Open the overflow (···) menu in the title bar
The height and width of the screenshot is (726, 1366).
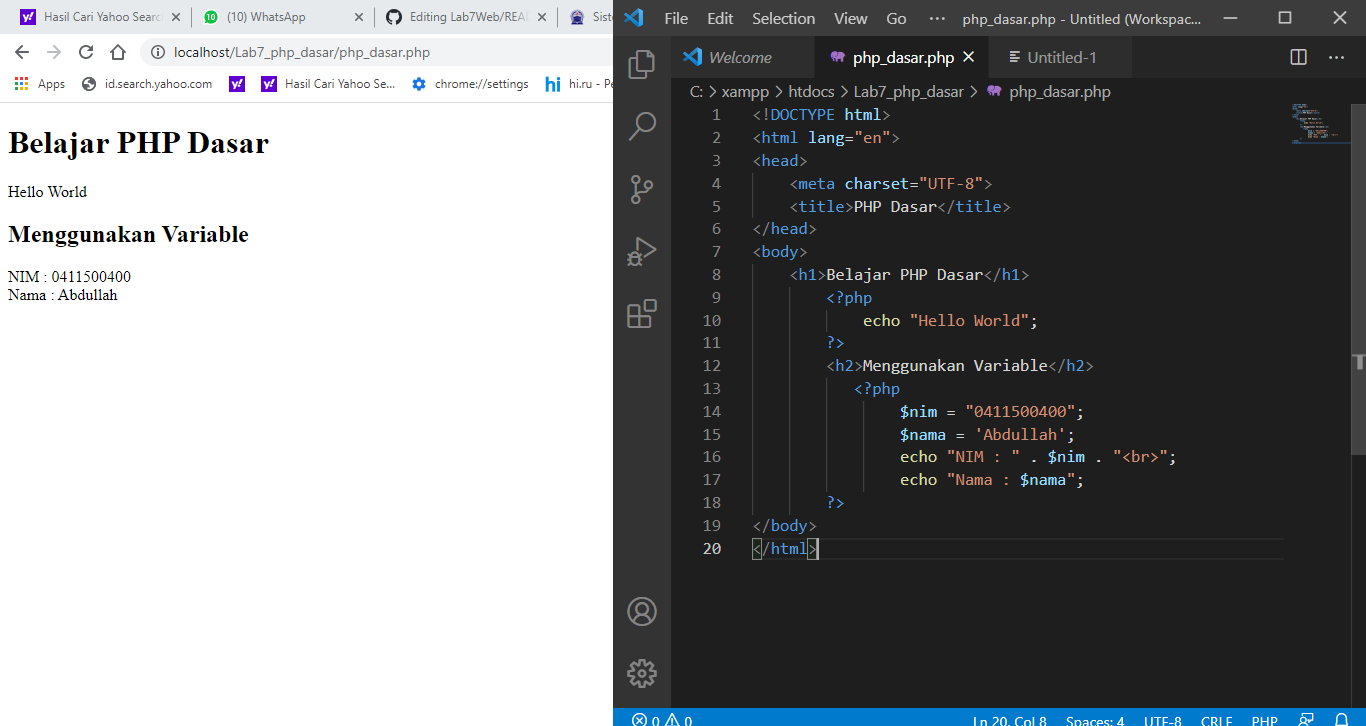pos(937,17)
